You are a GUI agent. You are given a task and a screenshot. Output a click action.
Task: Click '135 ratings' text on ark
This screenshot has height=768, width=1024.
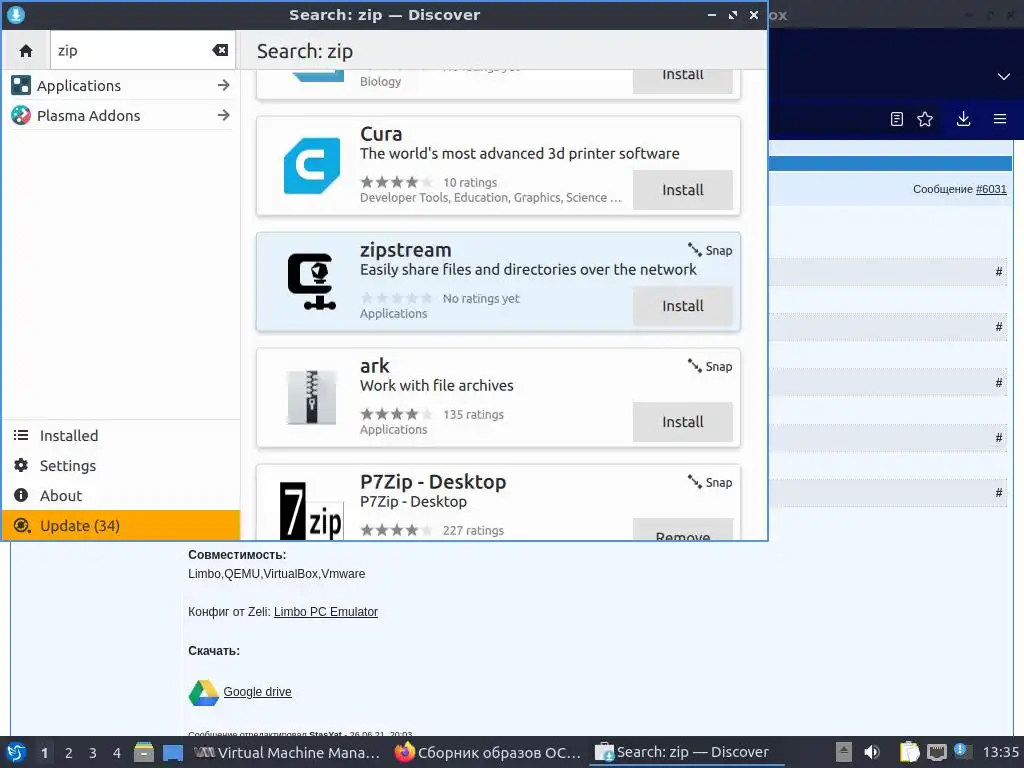pyautogui.click(x=473, y=415)
